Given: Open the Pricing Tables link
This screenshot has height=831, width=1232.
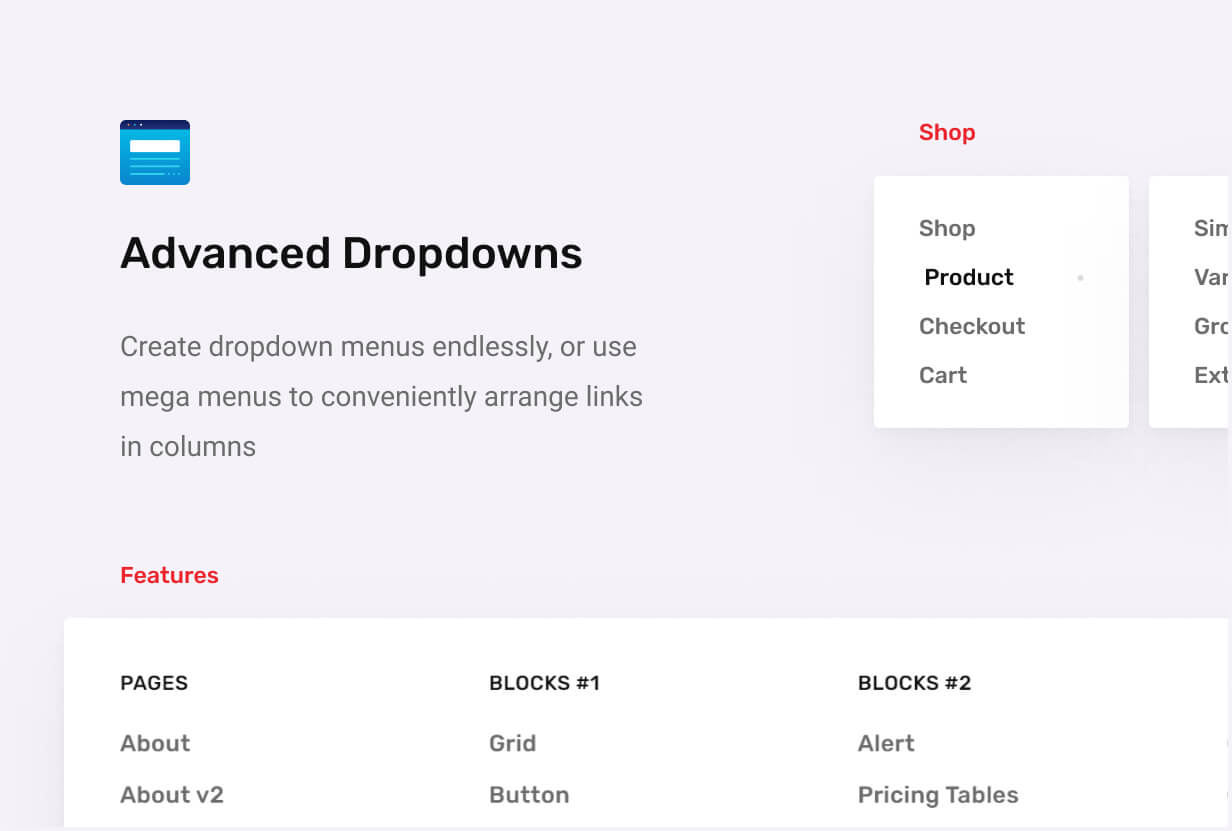Looking at the screenshot, I should (938, 795).
